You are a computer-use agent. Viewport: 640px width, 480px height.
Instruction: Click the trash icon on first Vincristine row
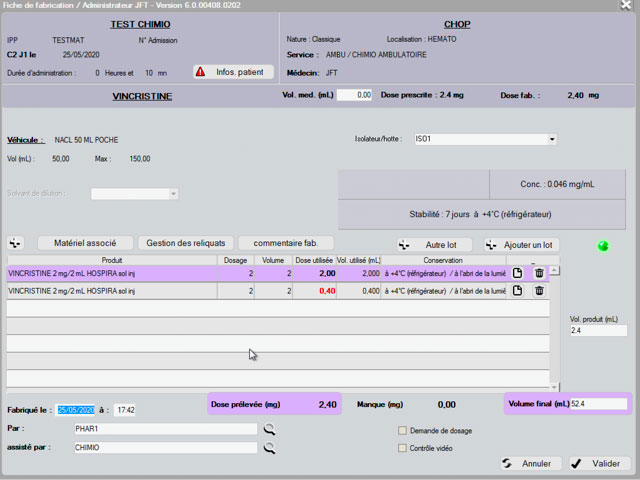tap(539, 273)
